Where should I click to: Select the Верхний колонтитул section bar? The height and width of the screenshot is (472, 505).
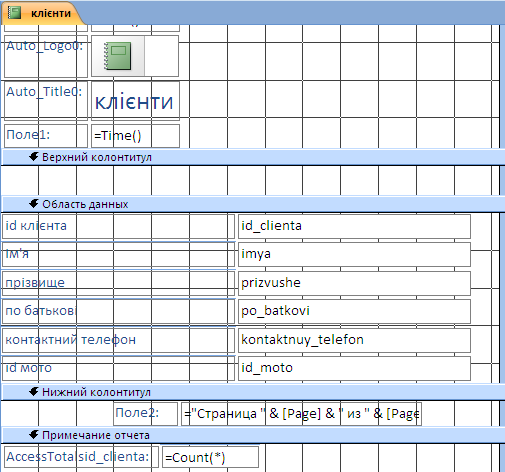[x=253, y=157]
